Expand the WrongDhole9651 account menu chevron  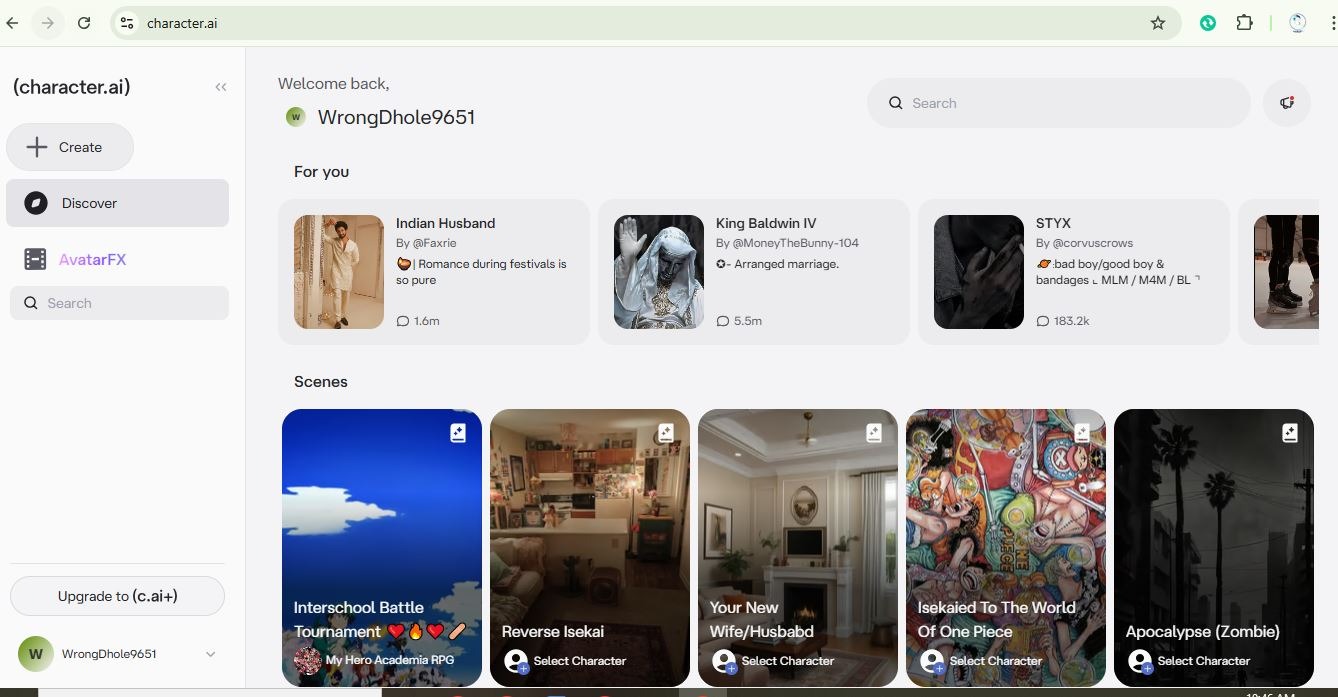210,654
